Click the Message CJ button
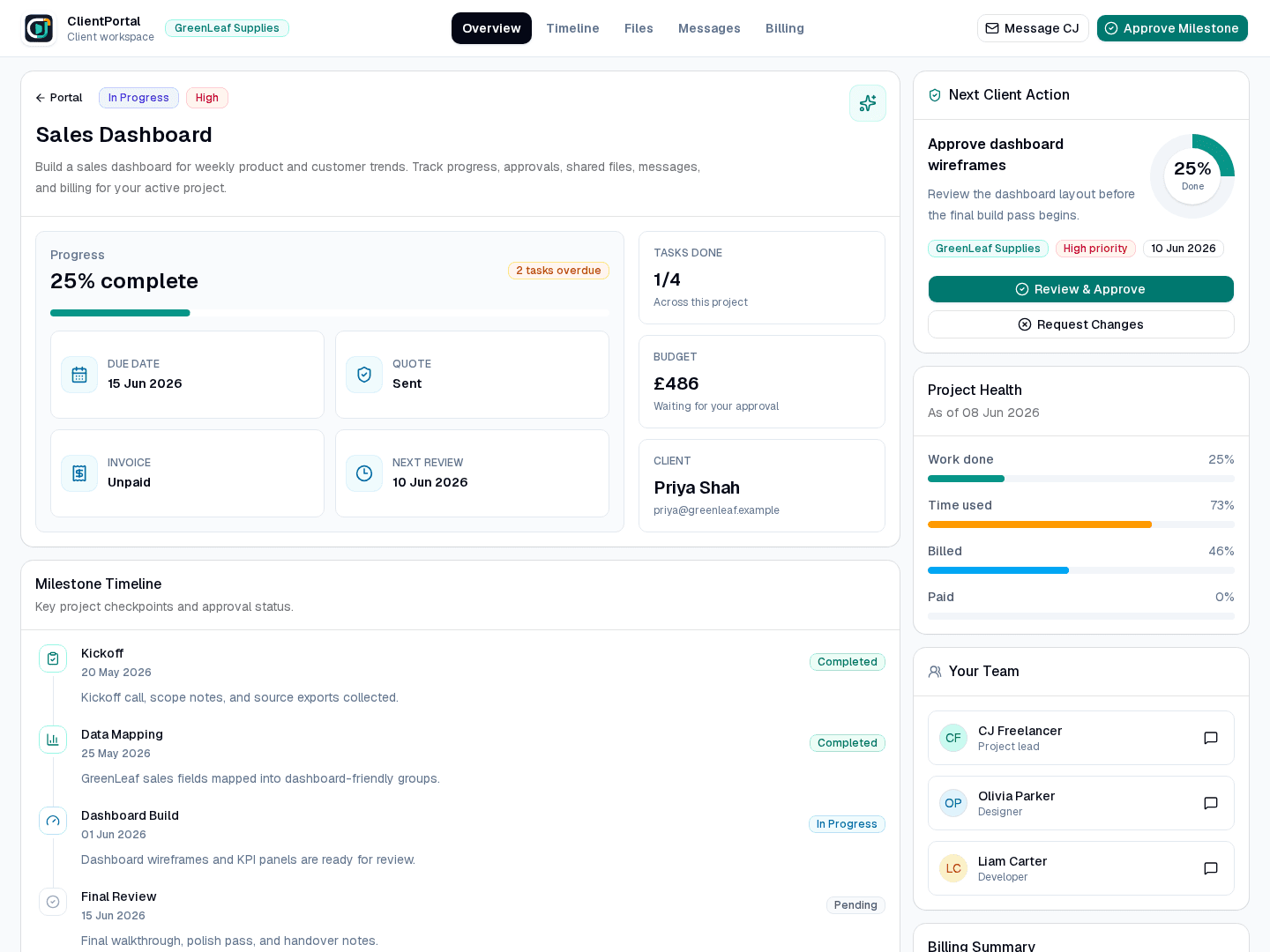Screen dimensions: 1270x952 tap(1033, 28)
